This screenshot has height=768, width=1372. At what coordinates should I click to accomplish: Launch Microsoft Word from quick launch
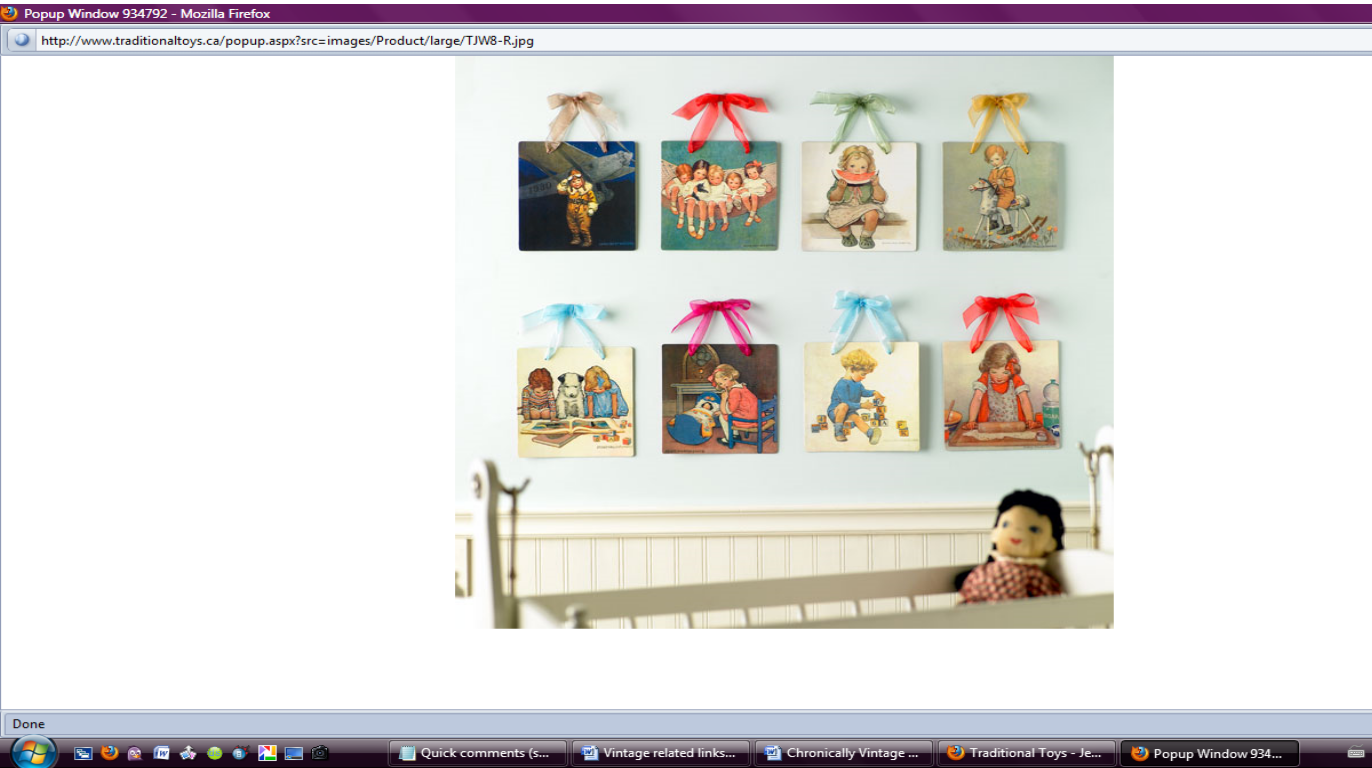161,753
